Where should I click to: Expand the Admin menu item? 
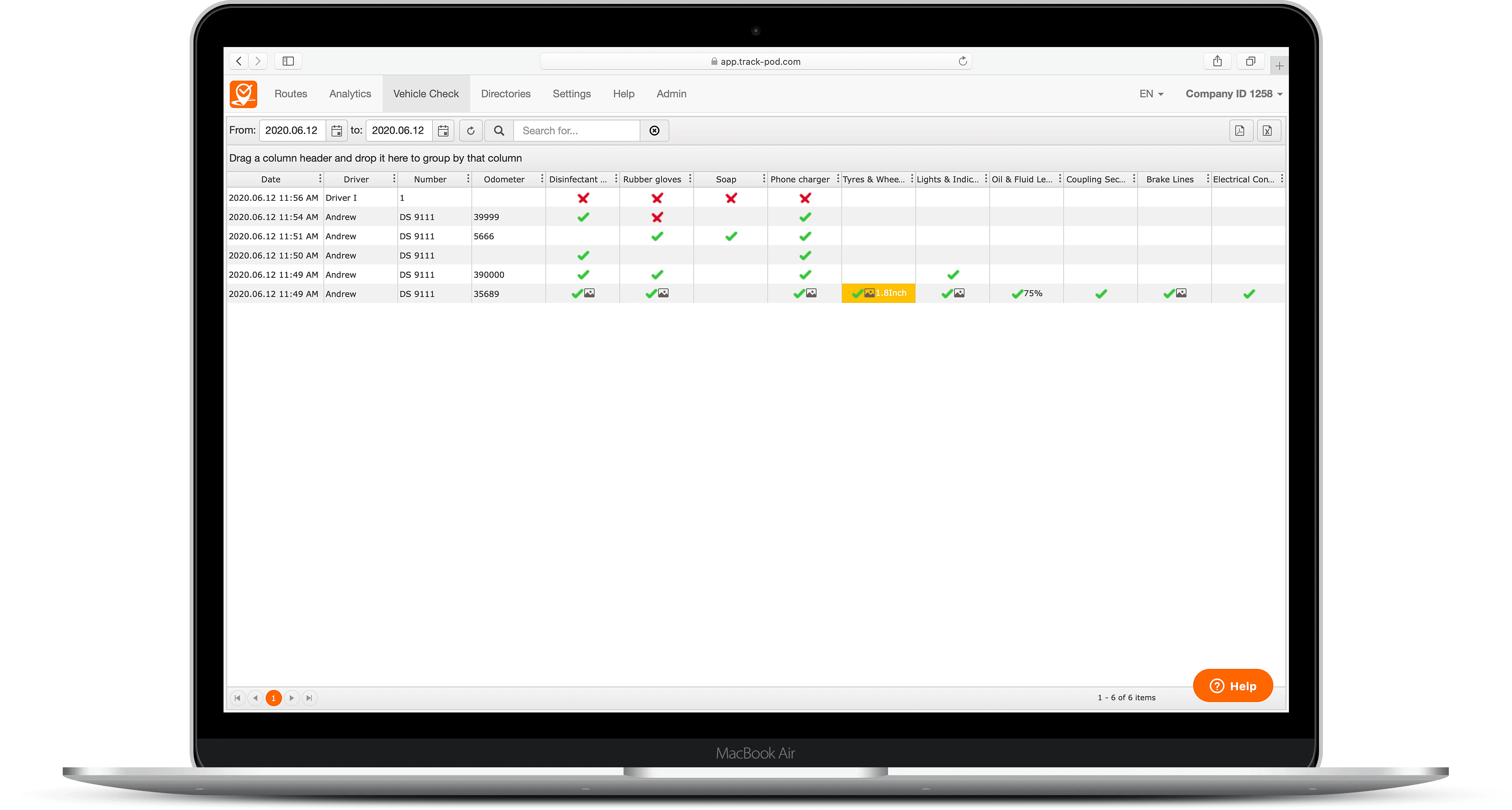click(x=670, y=94)
